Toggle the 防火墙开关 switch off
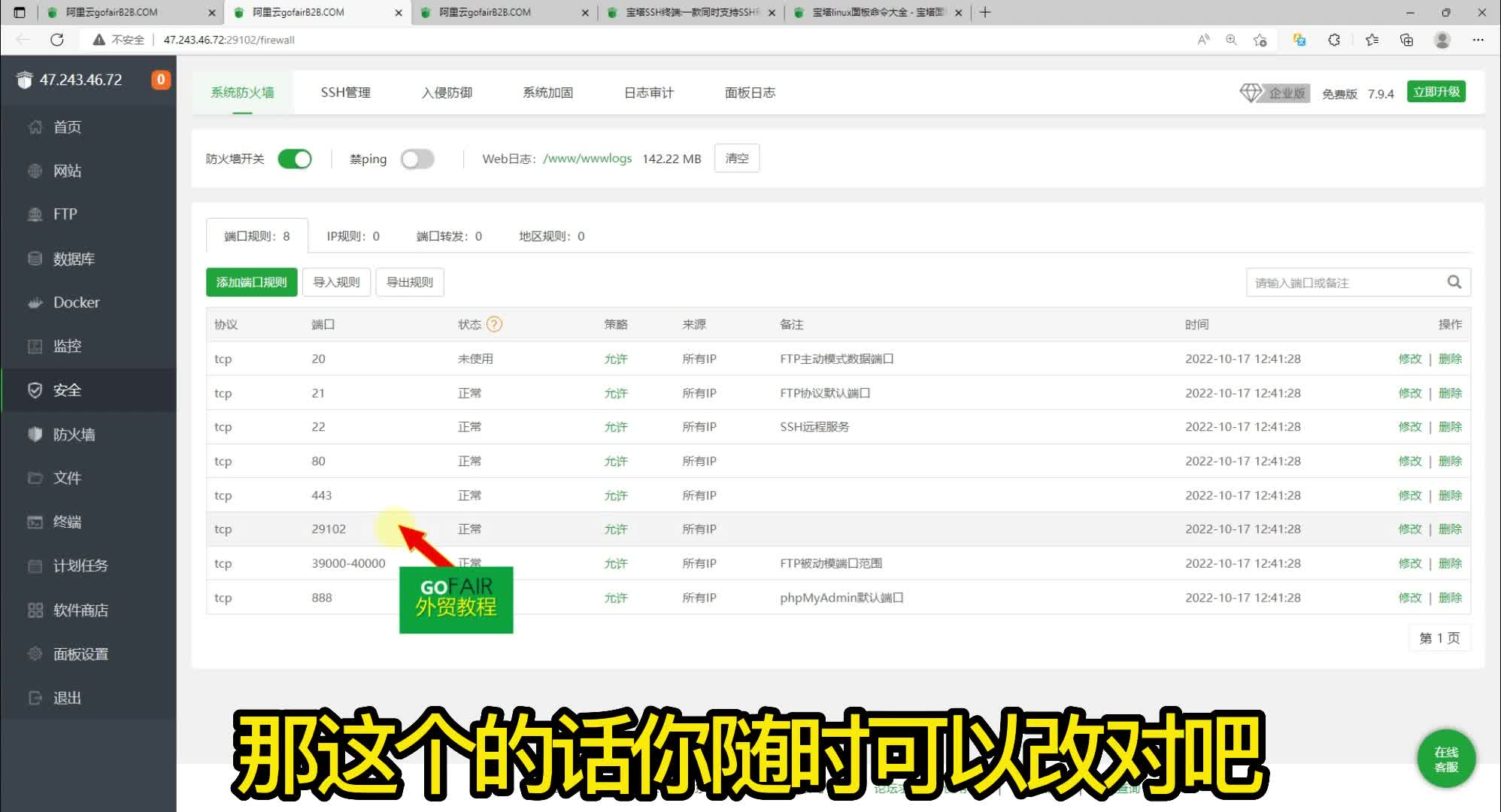The width and height of the screenshot is (1501, 812). point(295,159)
